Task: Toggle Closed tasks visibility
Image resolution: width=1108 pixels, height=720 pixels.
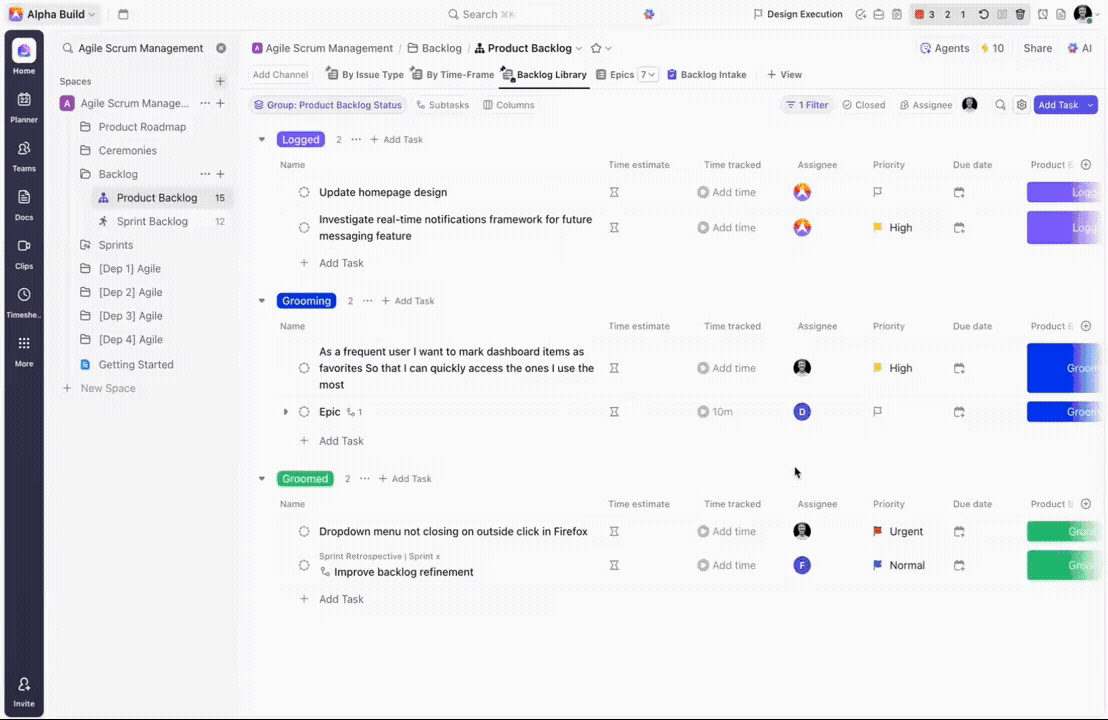Action: 863,105
